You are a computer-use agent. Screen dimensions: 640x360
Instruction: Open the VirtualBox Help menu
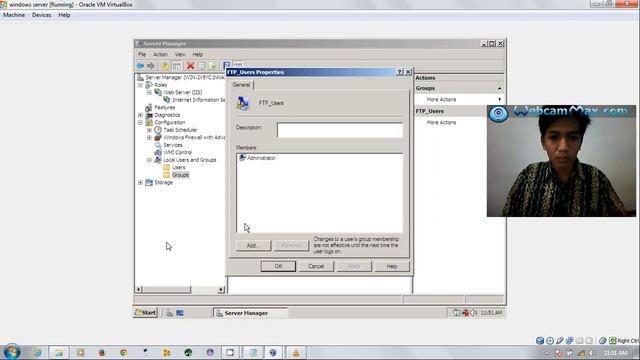(64, 15)
